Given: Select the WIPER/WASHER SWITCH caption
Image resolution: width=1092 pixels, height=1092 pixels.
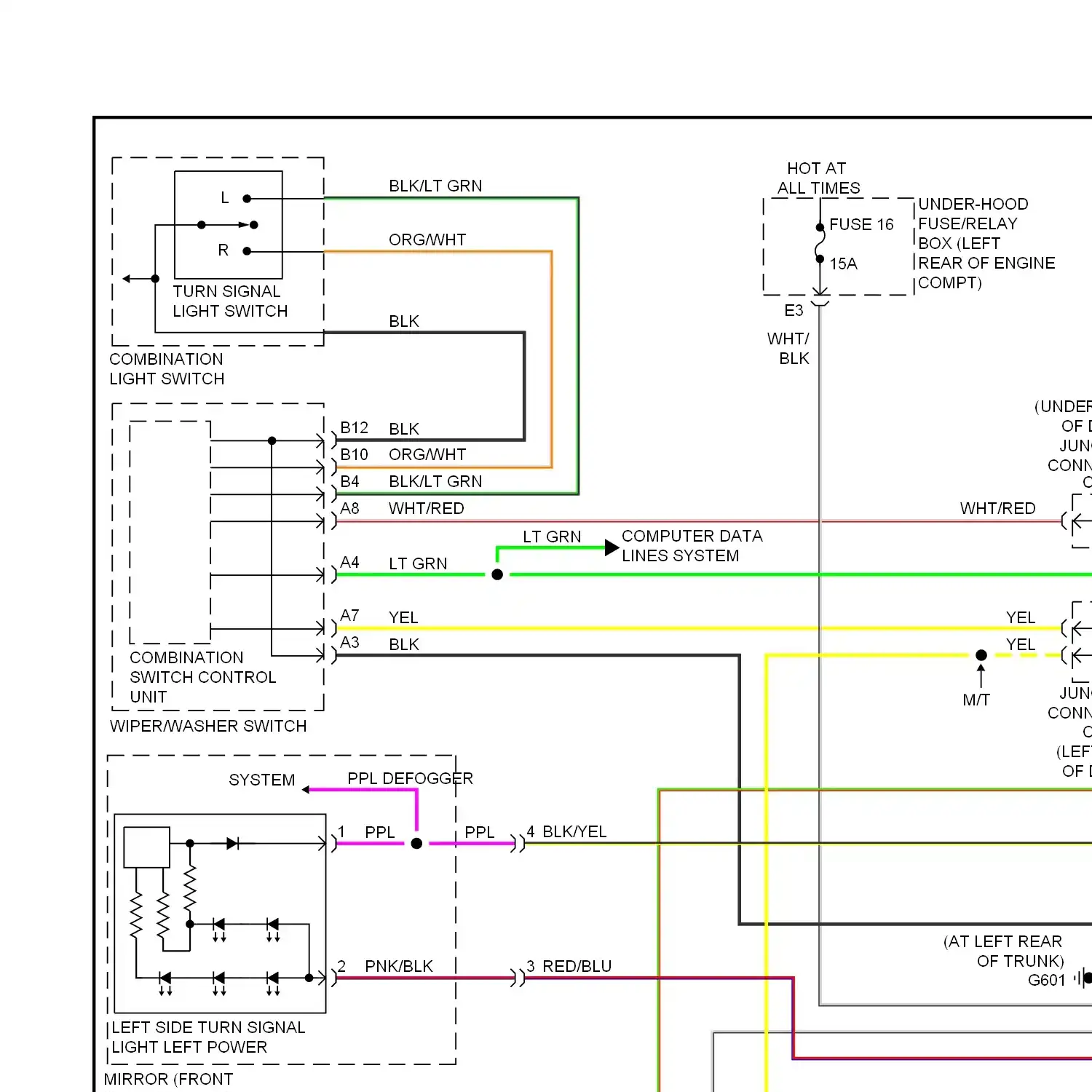Looking at the screenshot, I should point(208,726).
